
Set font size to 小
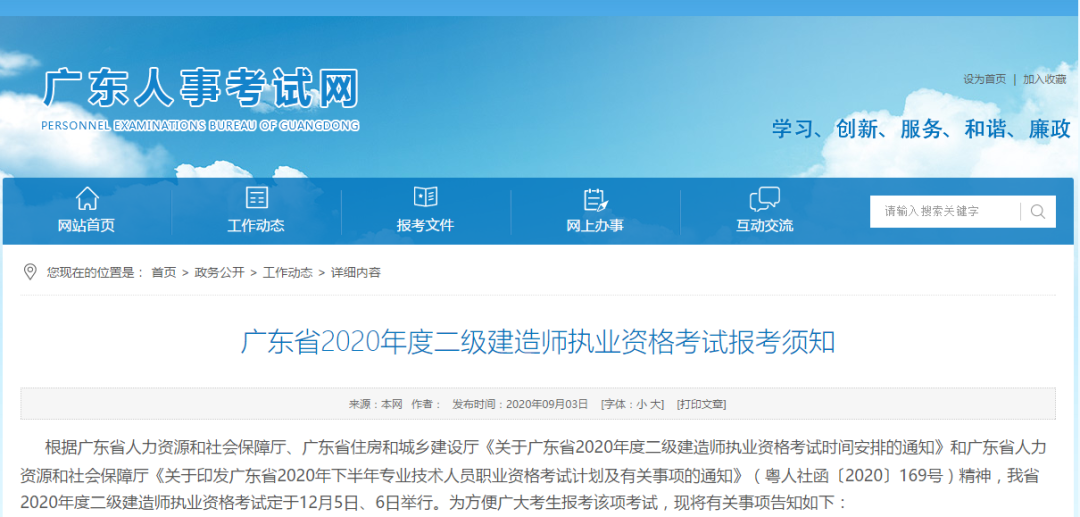[x=641, y=404]
